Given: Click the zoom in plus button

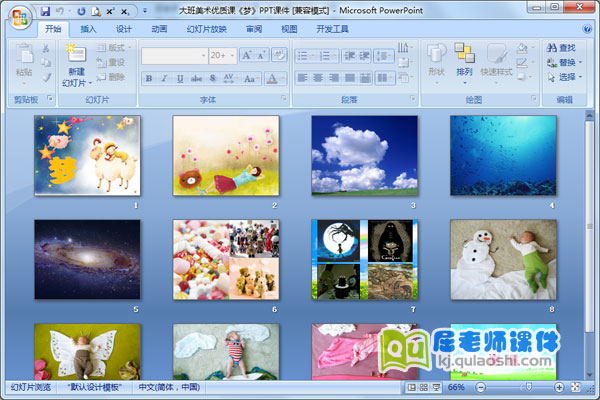Looking at the screenshot, I should pos(558,387).
